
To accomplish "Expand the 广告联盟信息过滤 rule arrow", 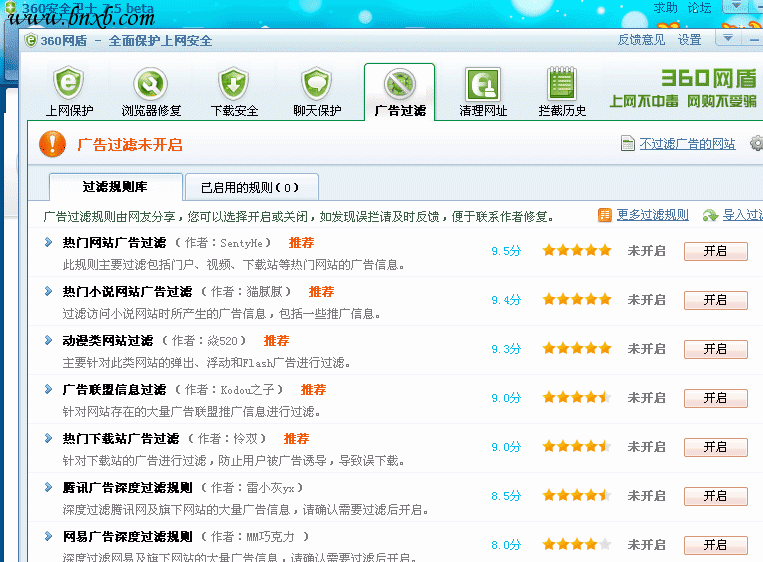I will [49, 389].
